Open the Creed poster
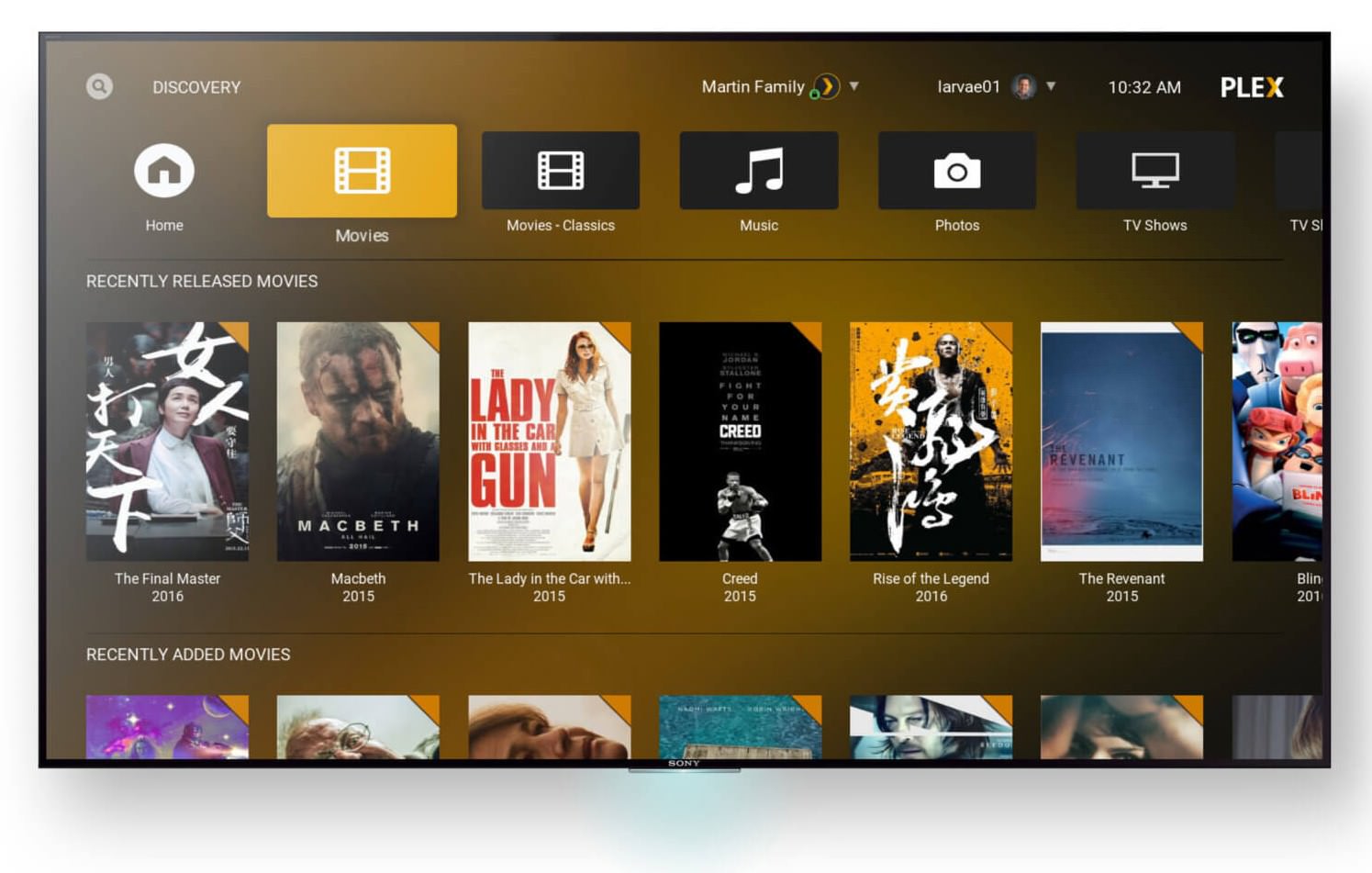Image resolution: width=1372 pixels, height=873 pixels. click(x=740, y=442)
